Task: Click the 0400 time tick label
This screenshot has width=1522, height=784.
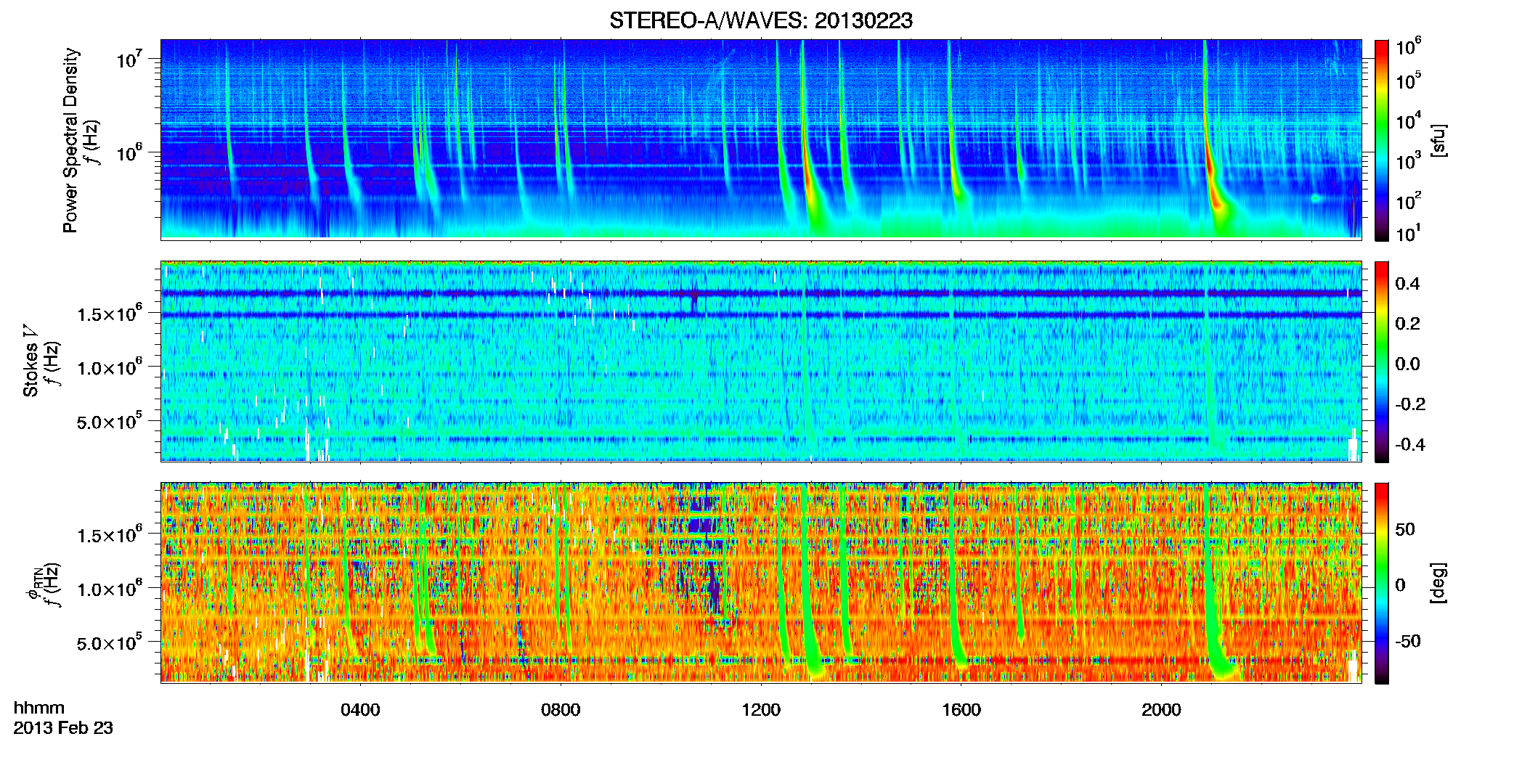Action: [360, 710]
